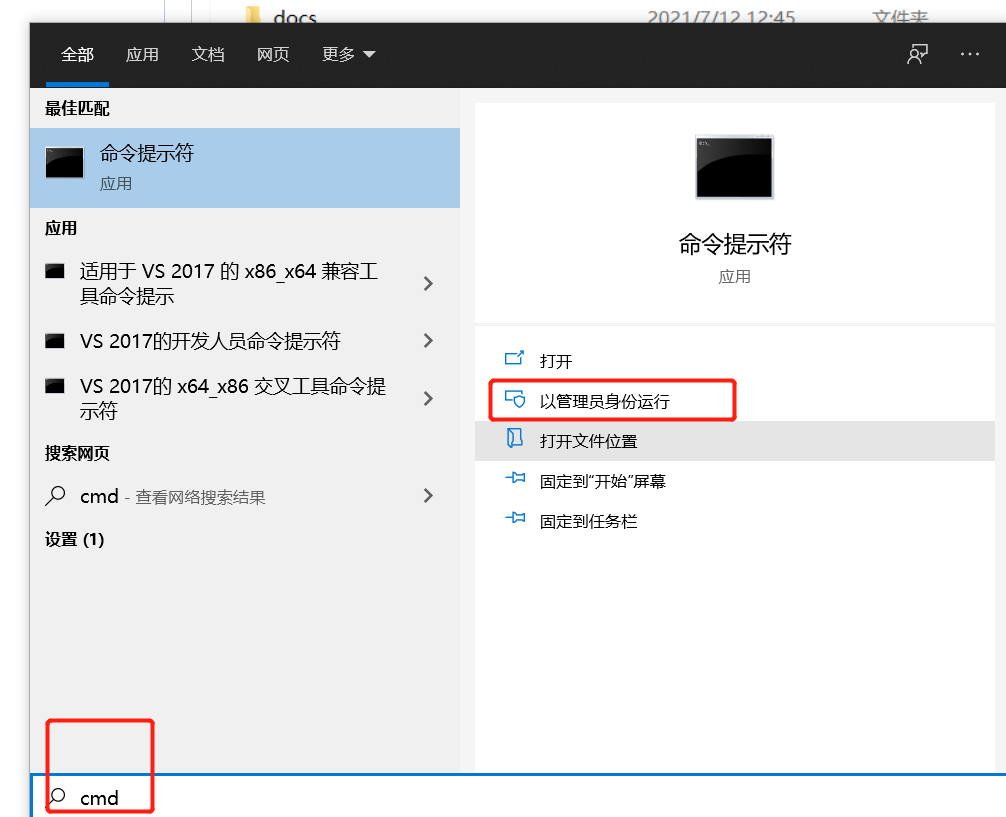Screen dimensions: 1006x817
Task: Click the 打开 icon in the action list
Action: pyautogui.click(x=515, y=358)
